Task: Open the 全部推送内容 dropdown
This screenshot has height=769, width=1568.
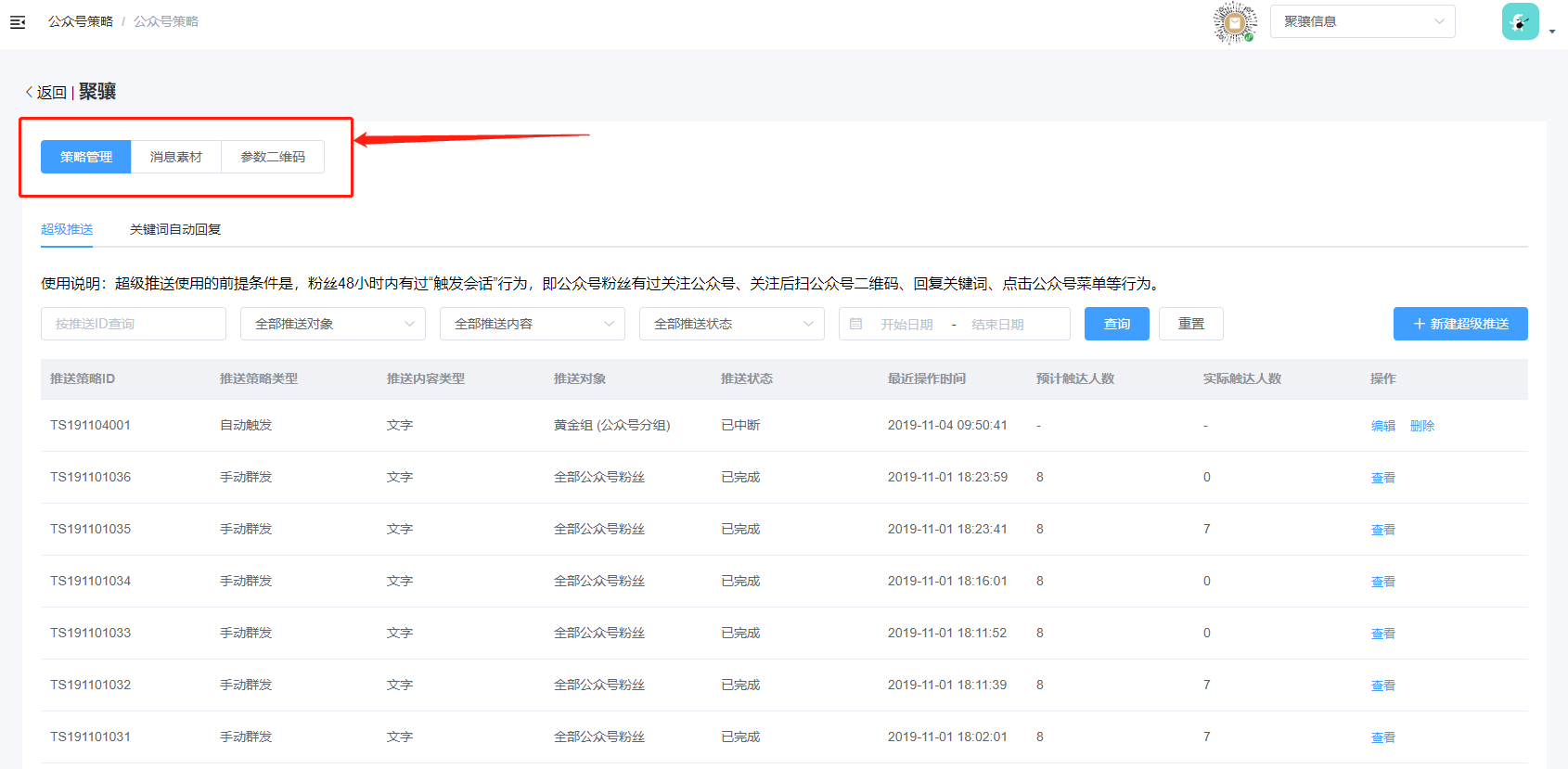Action: pyautogui.click(x=532, y=324)
